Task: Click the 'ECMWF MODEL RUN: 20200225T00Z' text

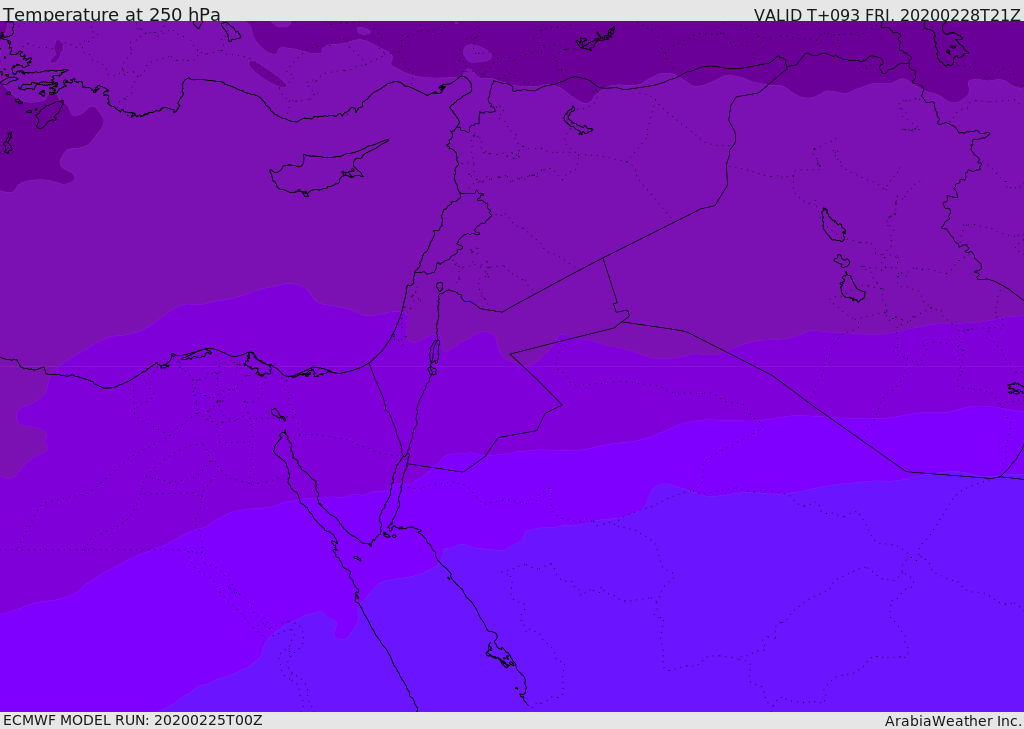Action: pos(133,720)
